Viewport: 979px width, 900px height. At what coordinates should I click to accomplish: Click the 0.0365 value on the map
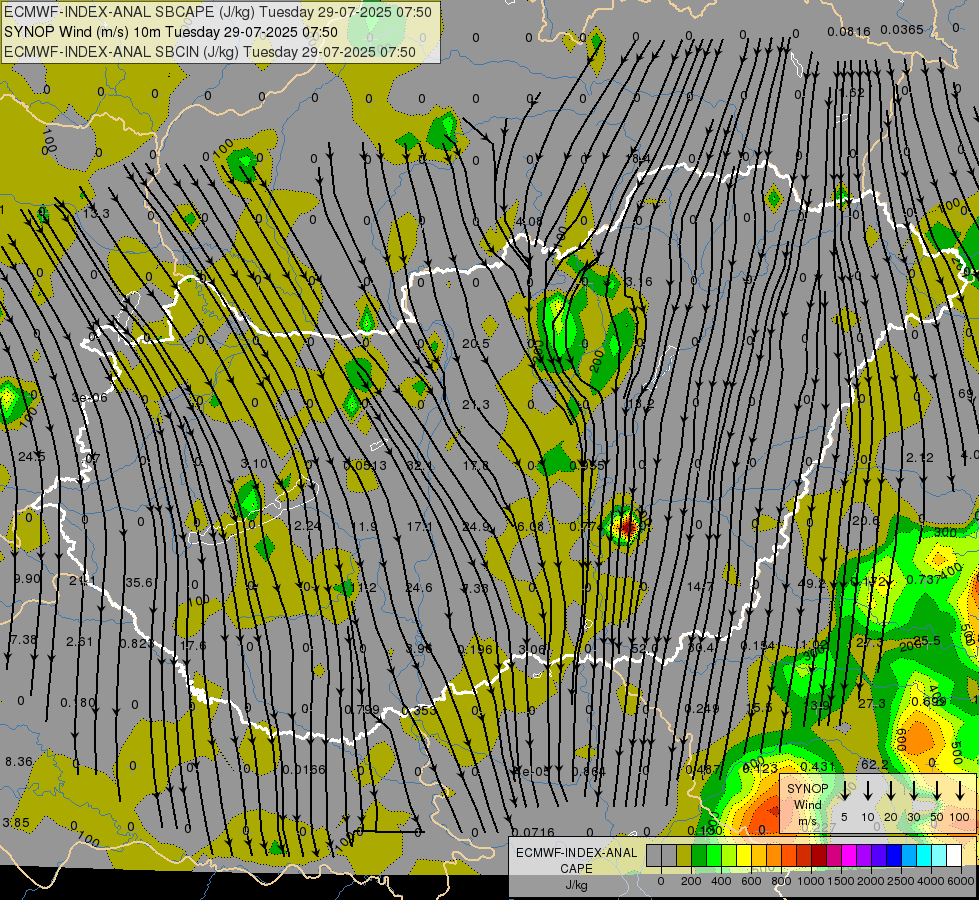(902, 30)
